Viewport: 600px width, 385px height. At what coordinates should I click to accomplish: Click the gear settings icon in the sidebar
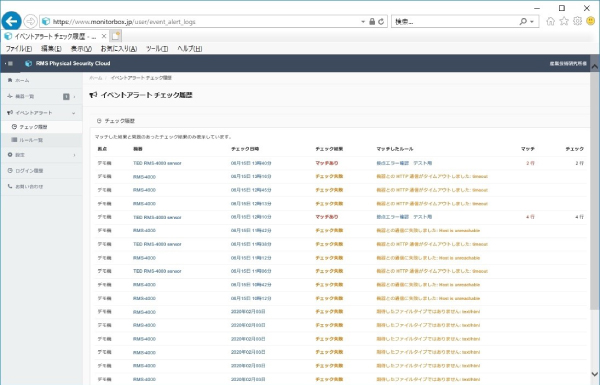pos(10,155)
